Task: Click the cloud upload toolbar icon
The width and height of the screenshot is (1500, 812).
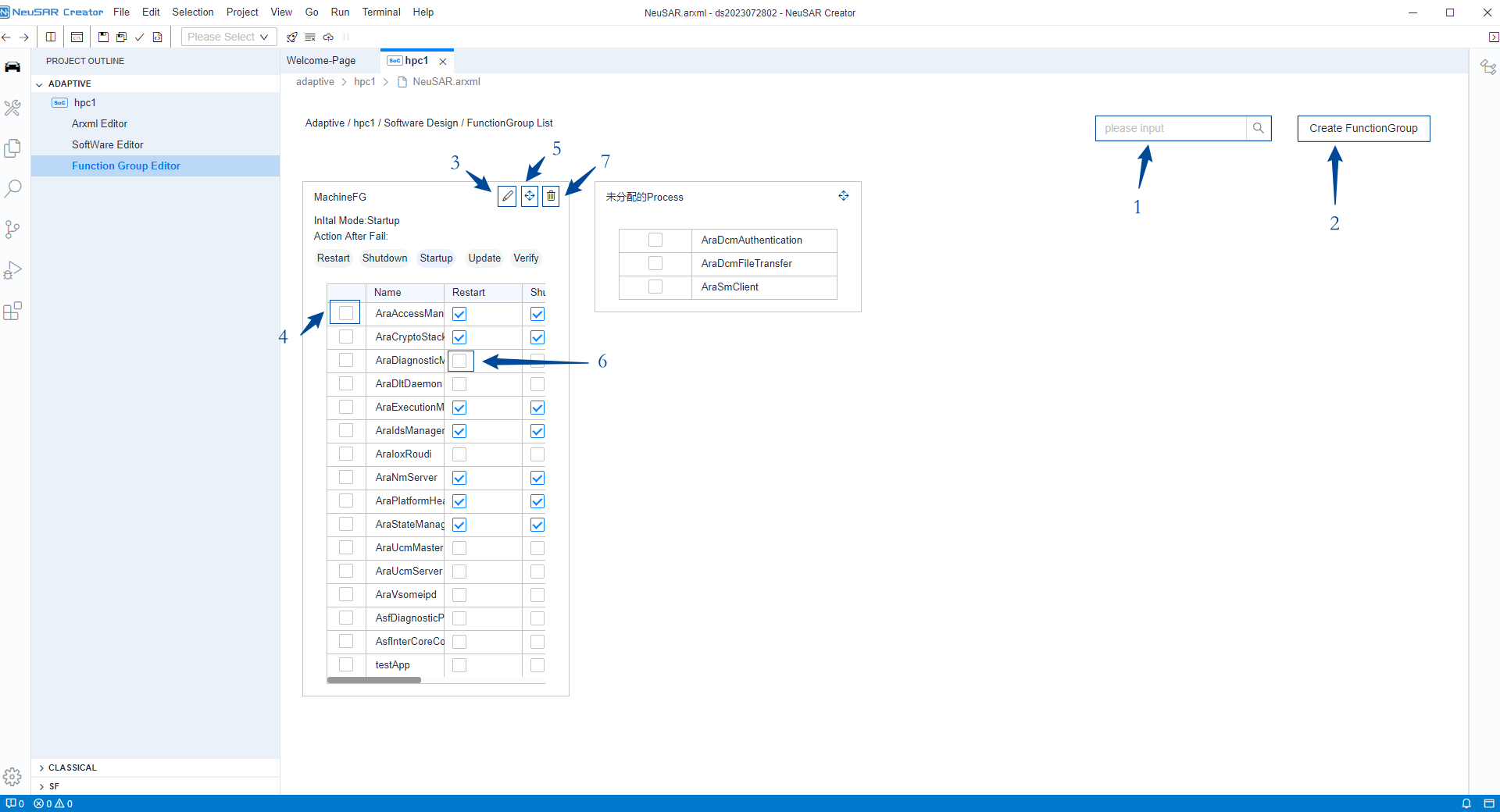Action: click(328, 37)
